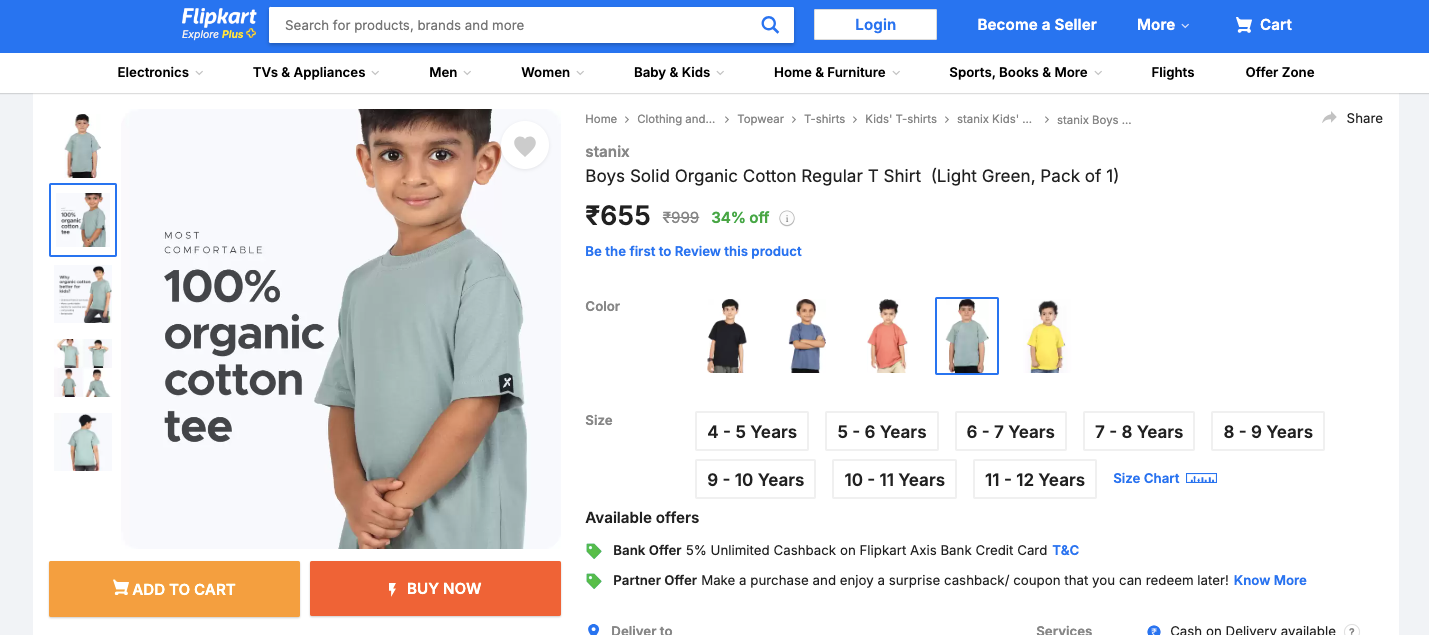
Task: Open the Size Chart ruler icon
Action: (1201, 479)
